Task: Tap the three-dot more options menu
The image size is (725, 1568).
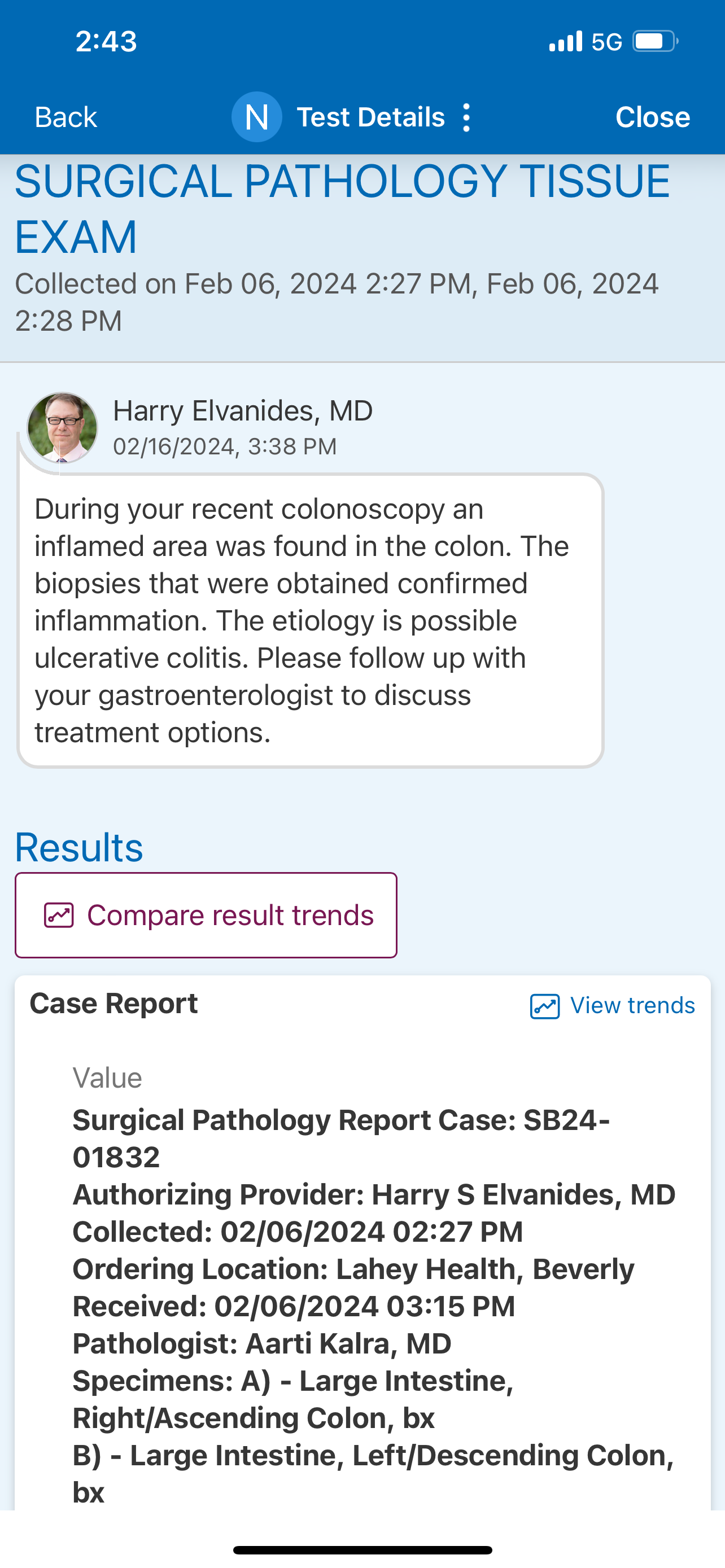Action: [466, 117]
